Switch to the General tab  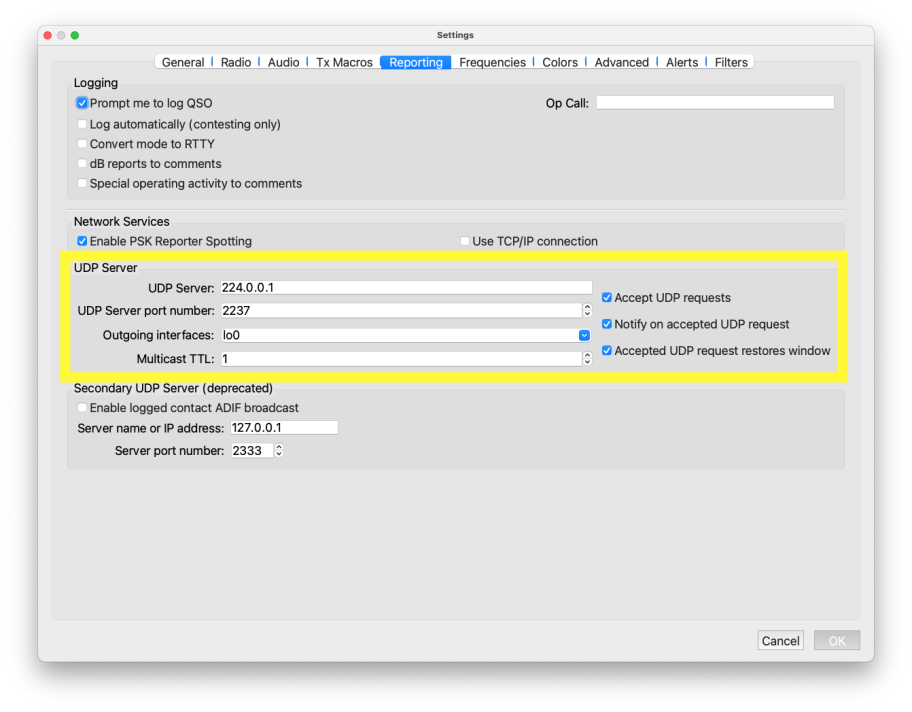183,62
